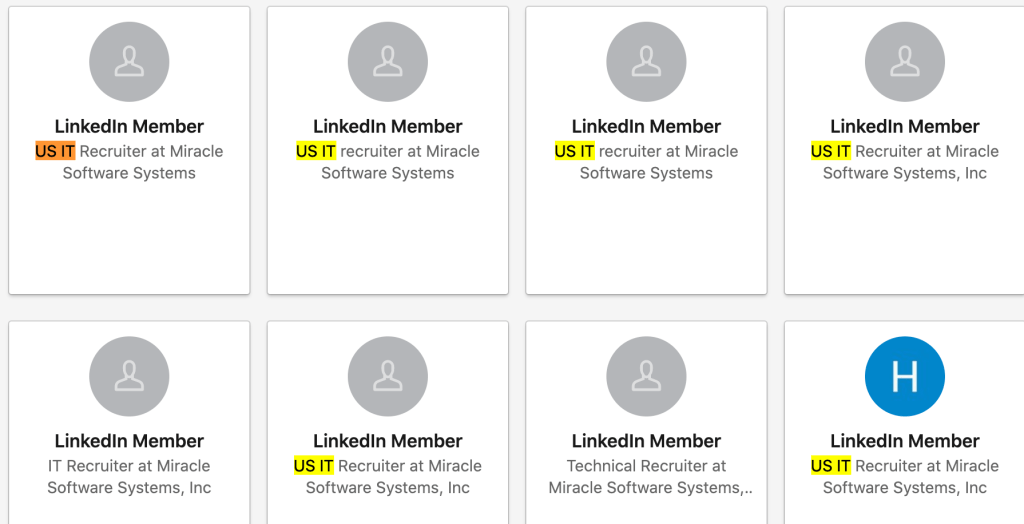Open the "Technical Recruiter at Miracle Software Systems" headline
The width and height of the screenshot is (1024, 524).
pyautogui.click(x=646, y=477)
